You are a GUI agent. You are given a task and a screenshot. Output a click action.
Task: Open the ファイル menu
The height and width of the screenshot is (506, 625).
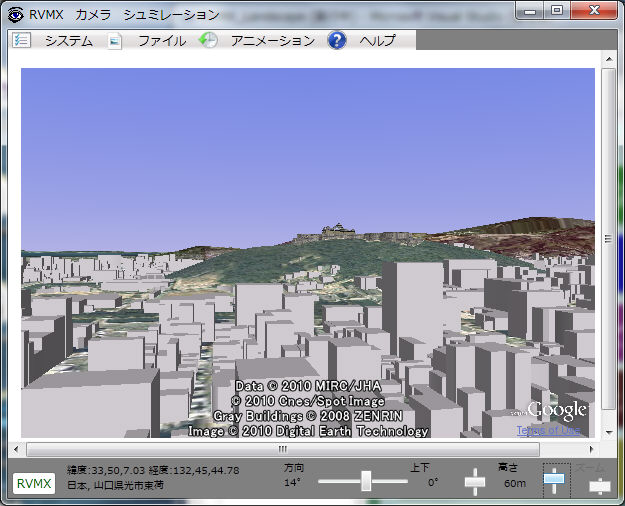[x=161, y=41]
